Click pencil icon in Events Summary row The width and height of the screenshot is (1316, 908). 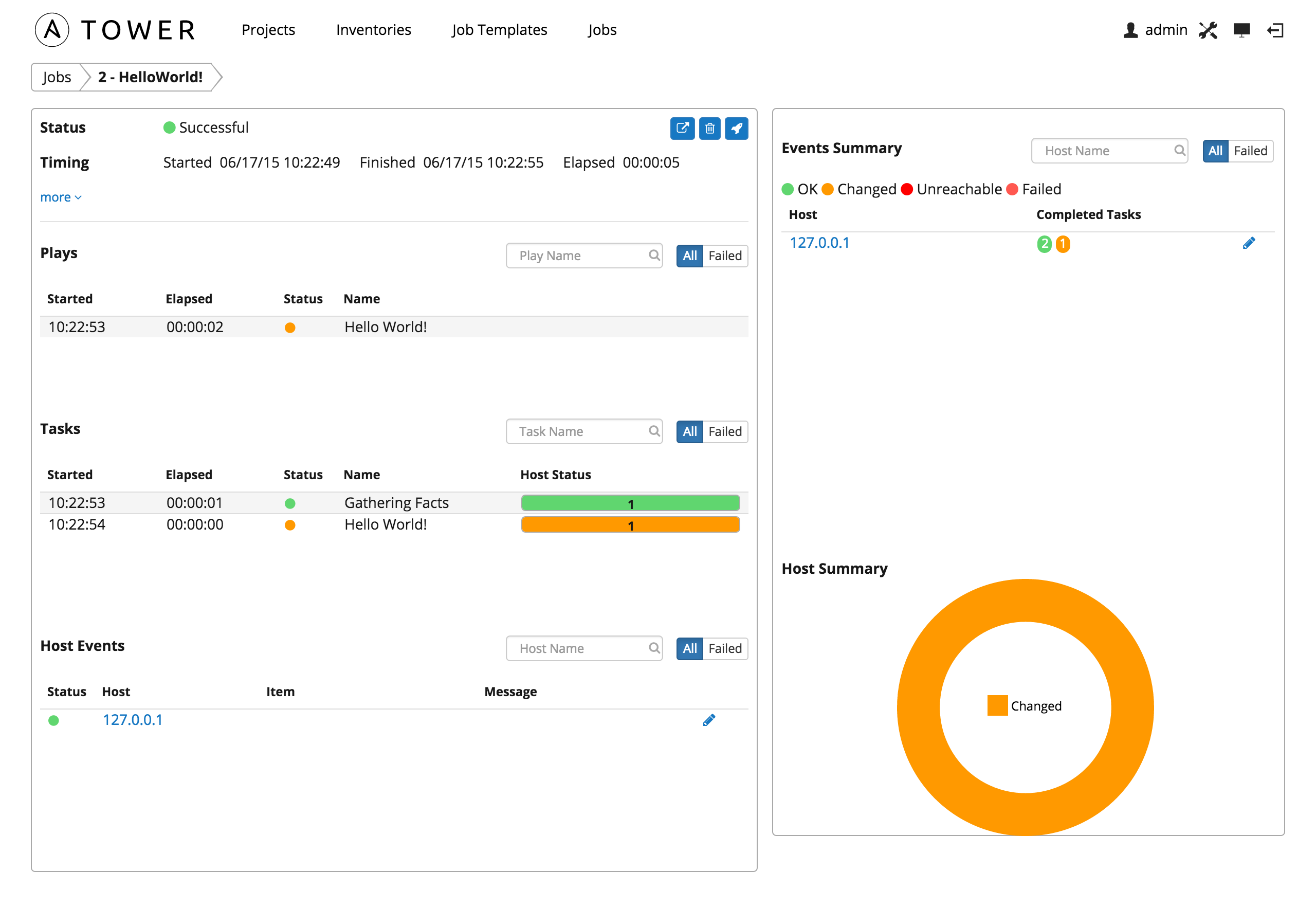(x=1248, y=244)
